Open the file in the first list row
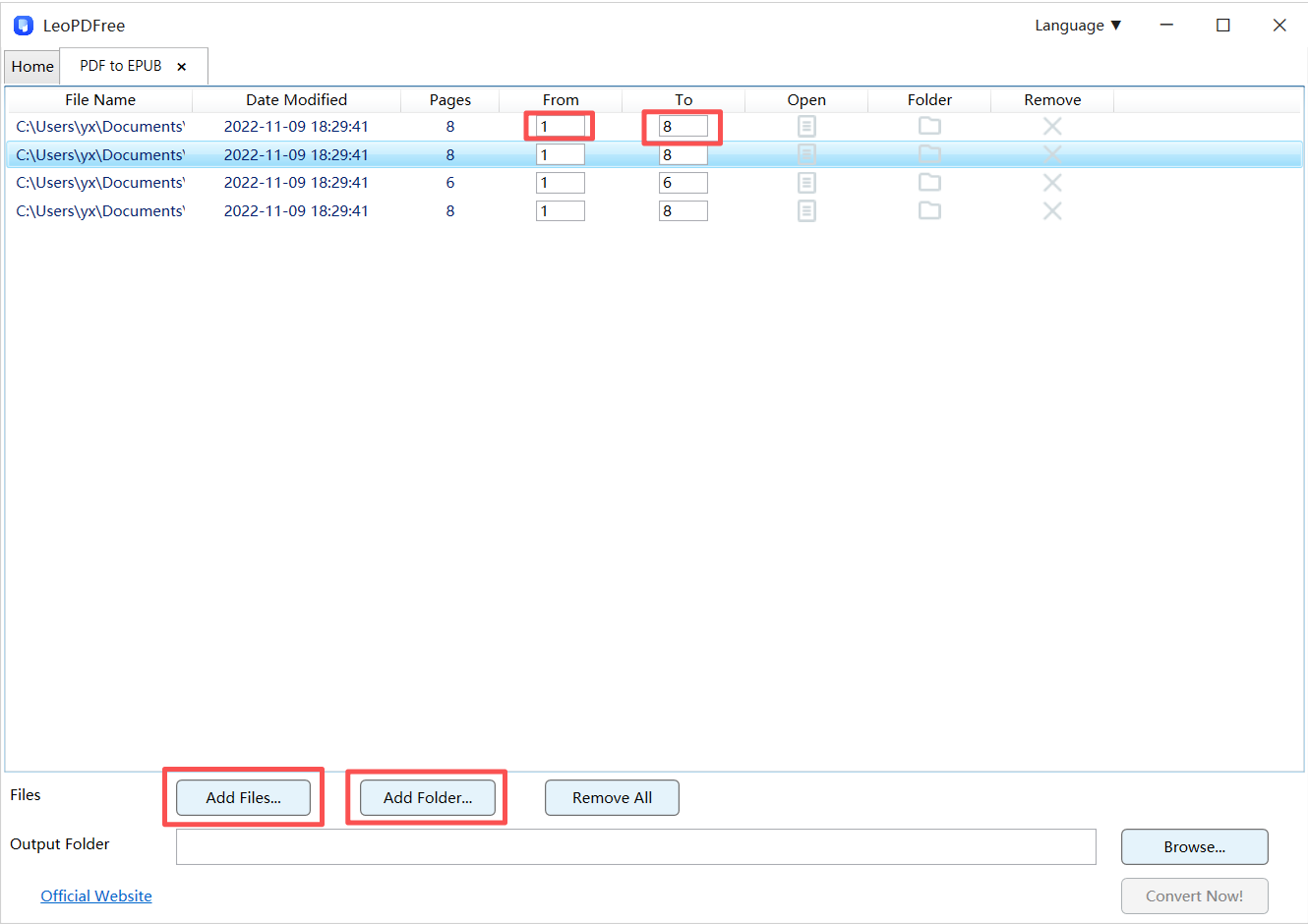This screenshot has height=924, width=1308. (806, 126)
